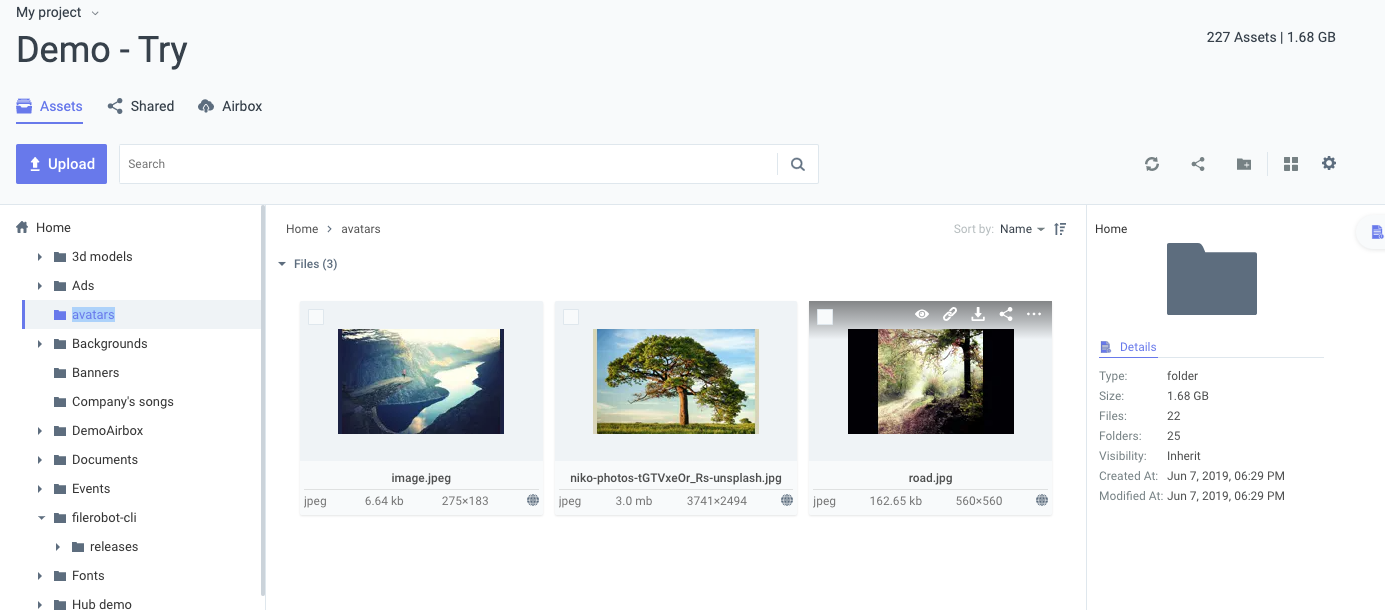Image resolution: width=1385 pixels, height=610 pixels.
Task: Click the globe icon on niko-photos file
Action: 787,500
